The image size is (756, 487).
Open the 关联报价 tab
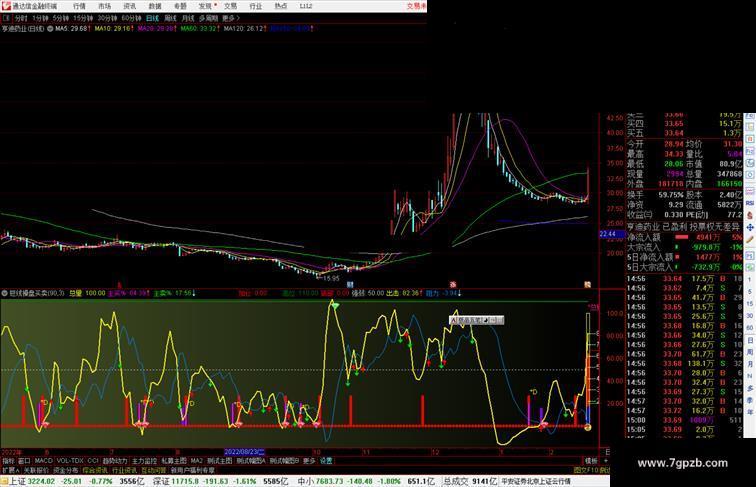(36, 470)
